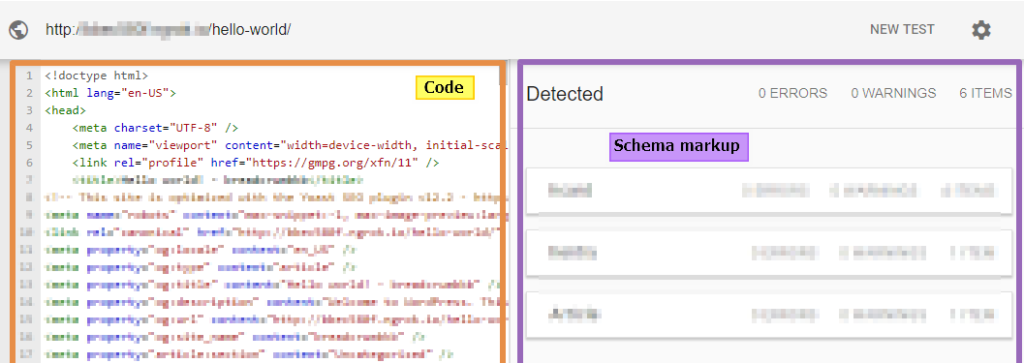
Task: Click the <head> tag line
Action: (x=65, y=110)
